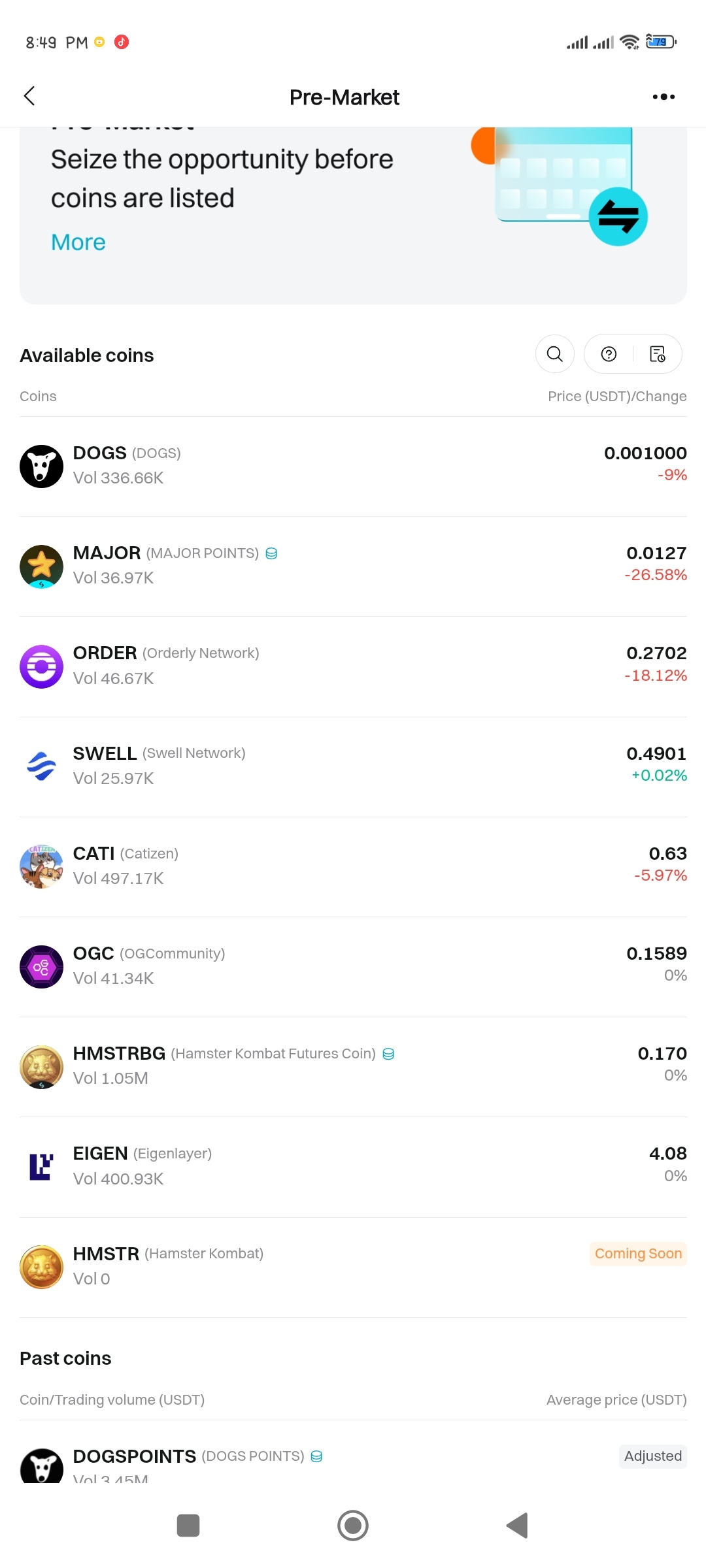Viewport: 706px width, 1568px height.
Task: Open the coin search magnifier icon
Action: [555, 354]
